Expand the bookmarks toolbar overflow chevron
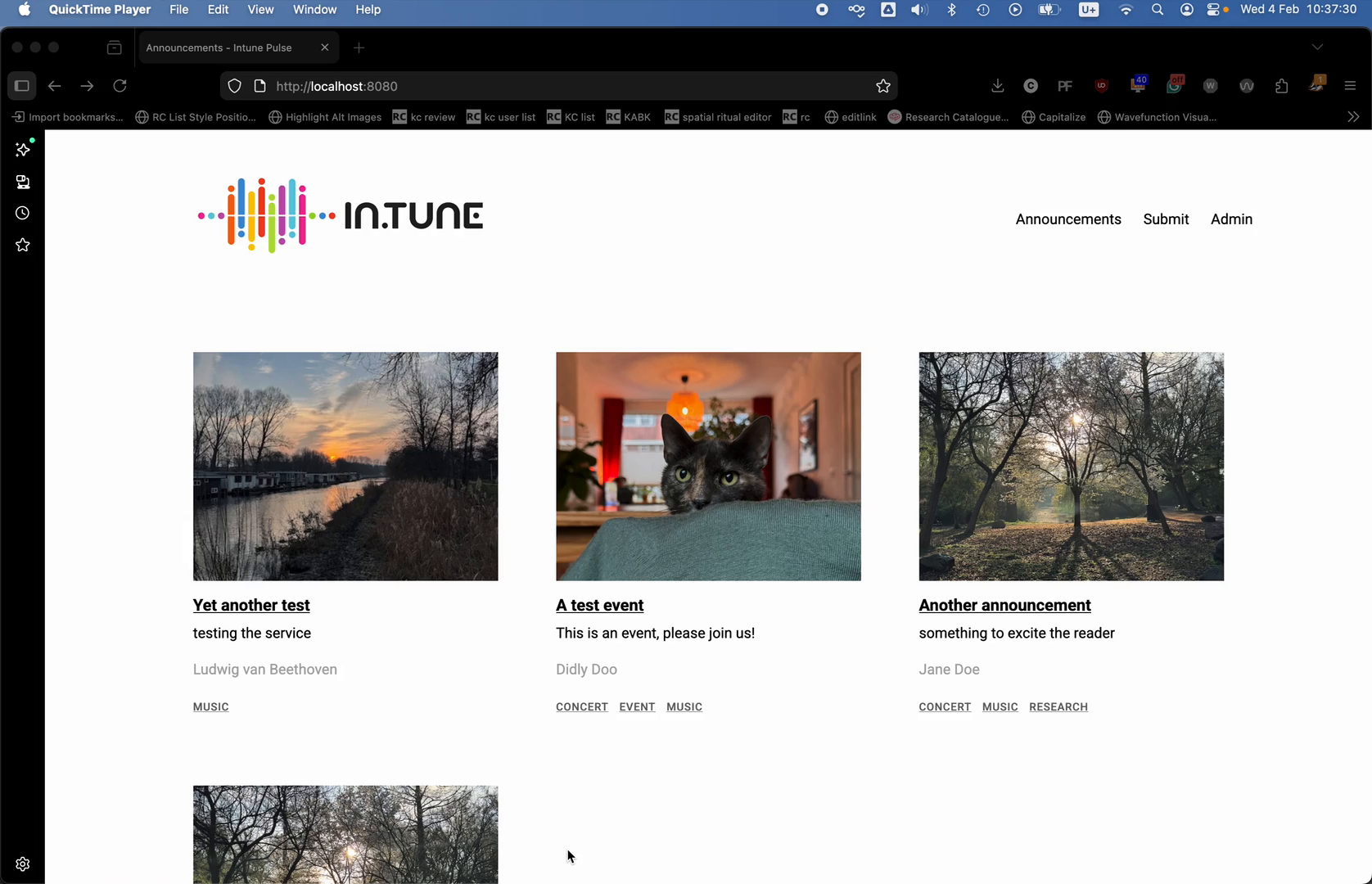 [1353, 117]
